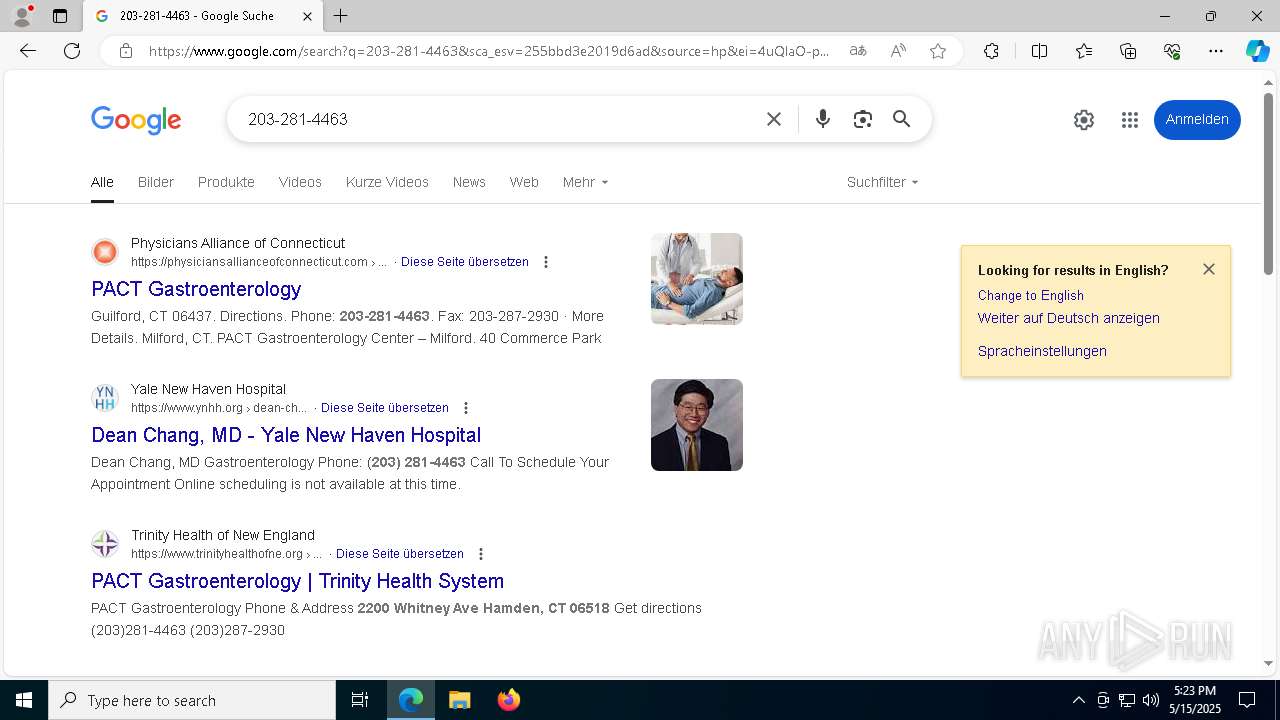Open Windows Start menu
Screen dimensions: 1280x720
pos(24,700)
